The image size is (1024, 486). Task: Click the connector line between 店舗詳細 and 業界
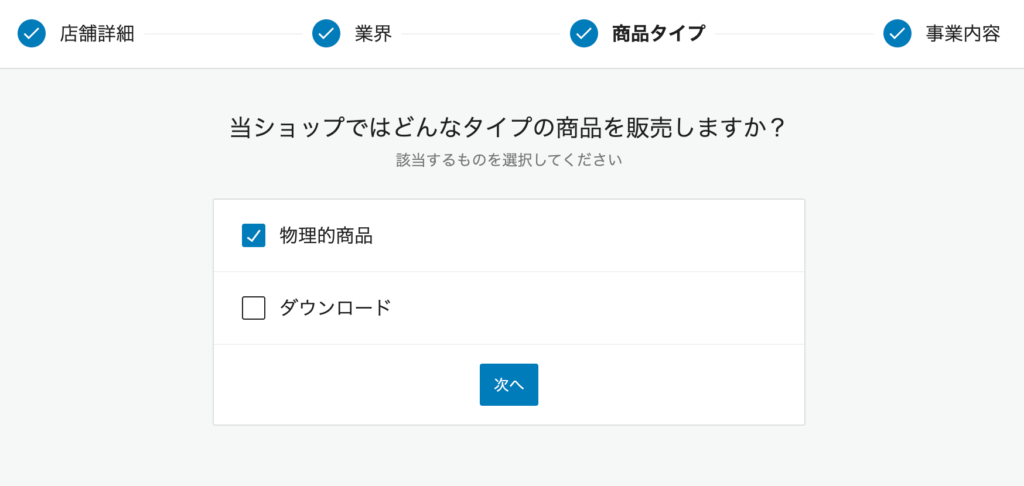pos(223,34)
